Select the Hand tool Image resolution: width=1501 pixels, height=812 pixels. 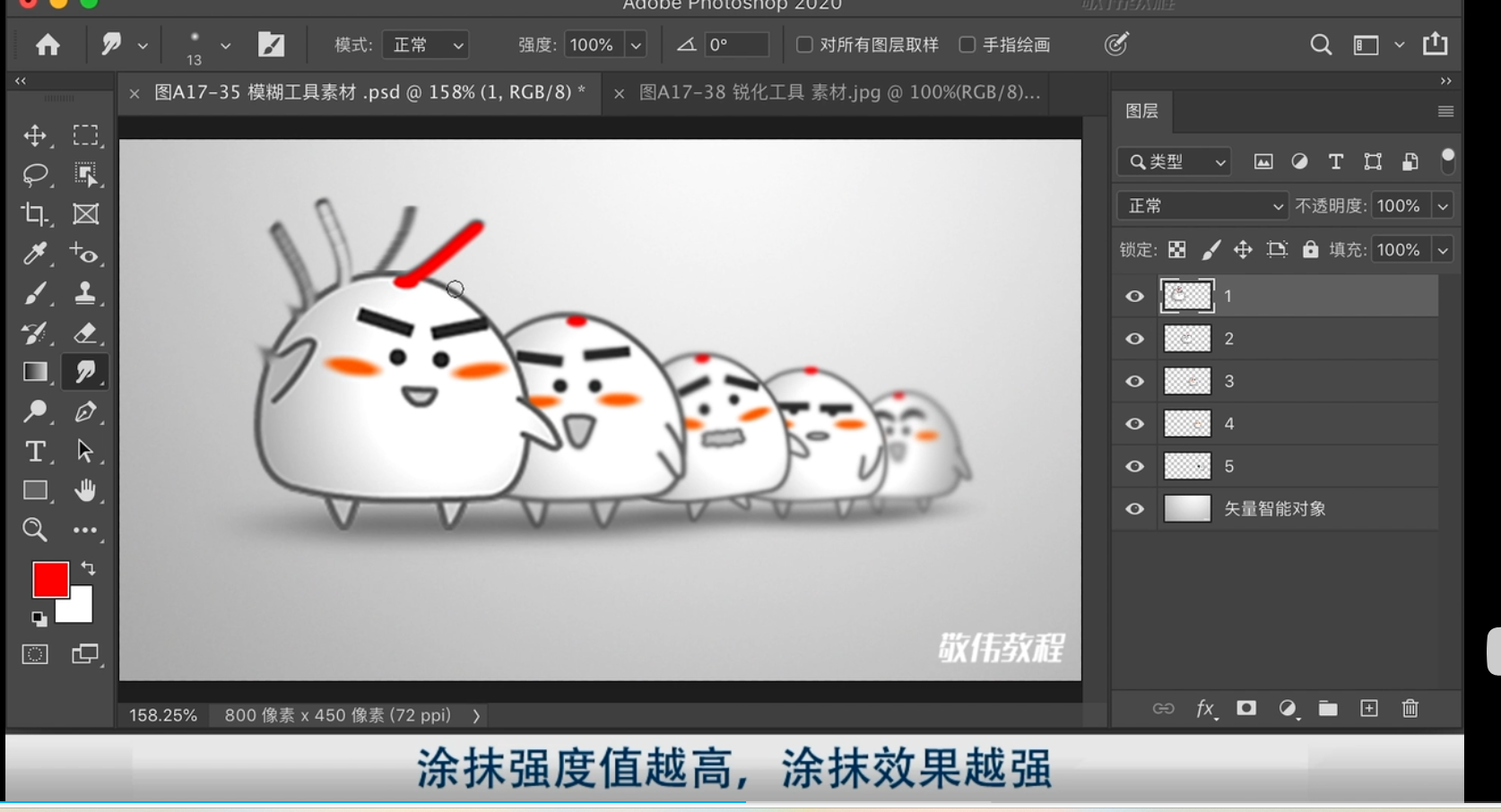coord(85,490)
